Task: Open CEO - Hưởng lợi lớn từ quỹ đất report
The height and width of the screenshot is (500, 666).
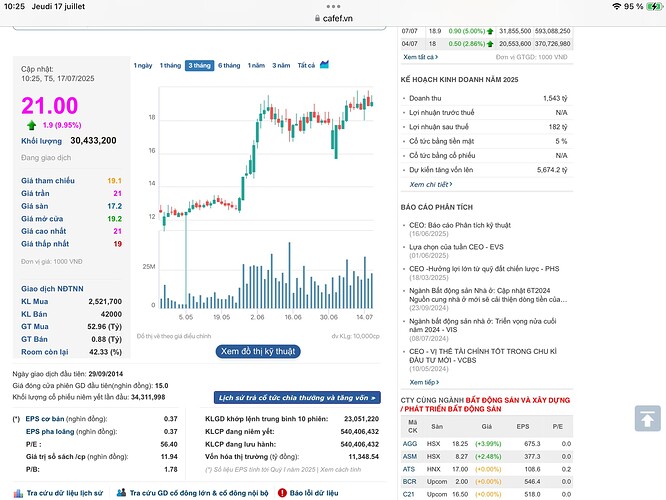Action: [484, 268]
